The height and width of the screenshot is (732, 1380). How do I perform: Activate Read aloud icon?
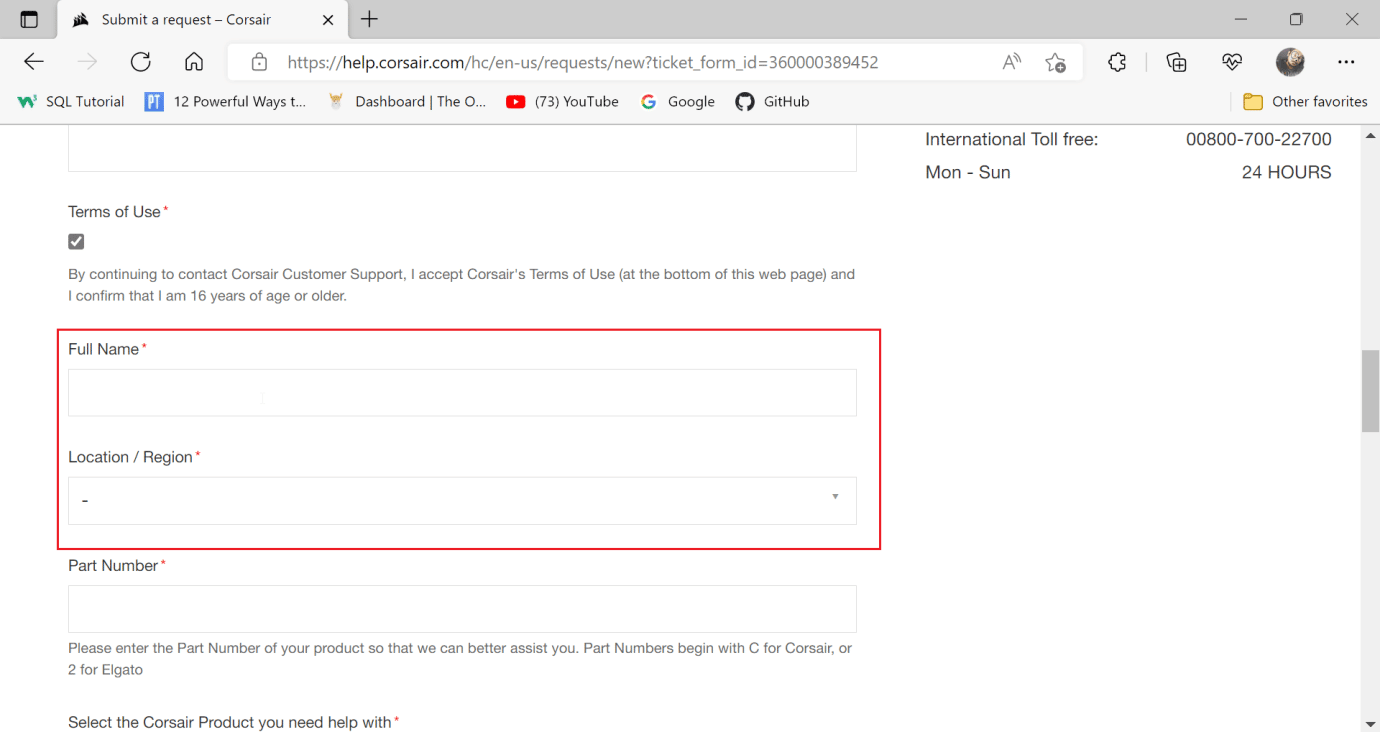[1012, 62]
